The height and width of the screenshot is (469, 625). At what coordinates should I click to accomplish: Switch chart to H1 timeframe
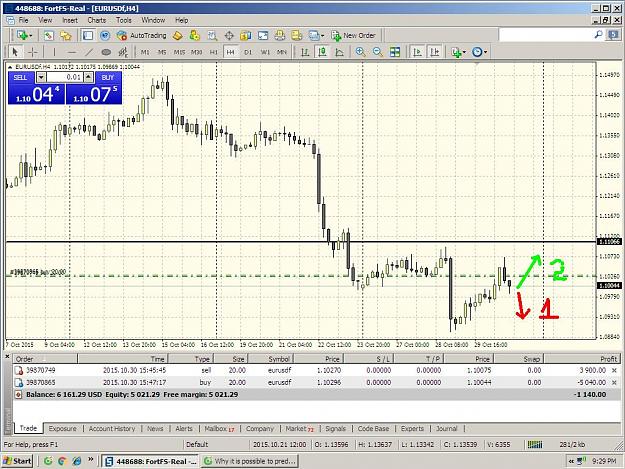(x=214, y=52)
